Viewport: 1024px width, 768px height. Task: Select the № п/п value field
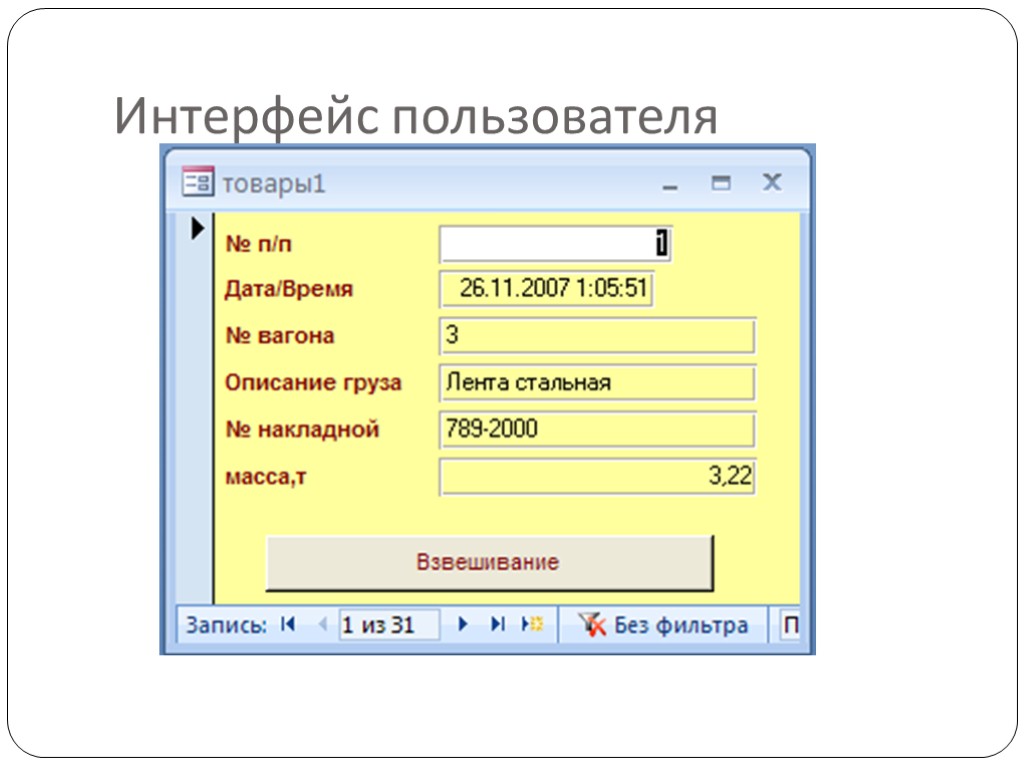pos(552,242)
